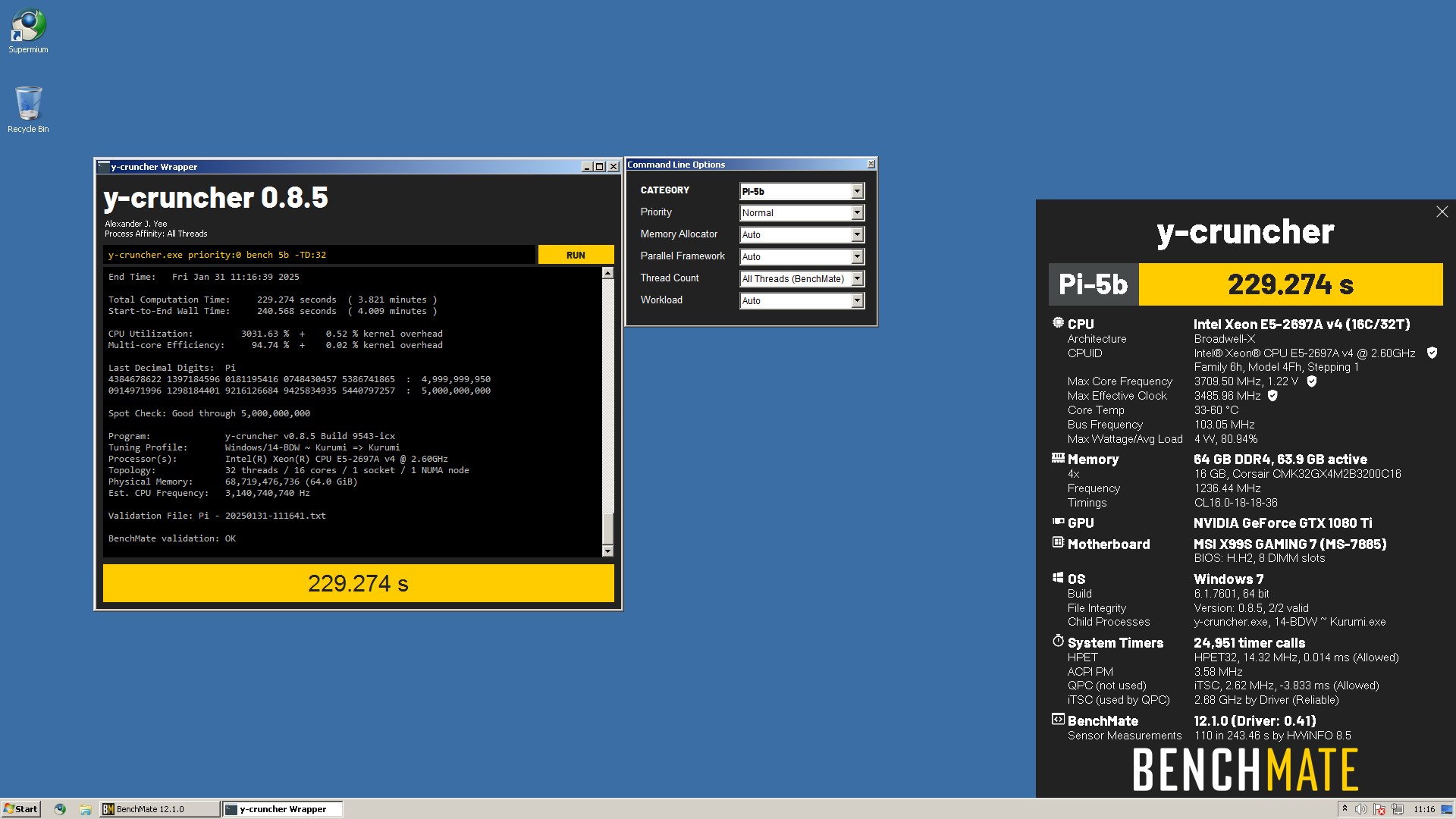Click '64 GB DDR4, 63.9 GB active' text

(x=1280, y=460)
